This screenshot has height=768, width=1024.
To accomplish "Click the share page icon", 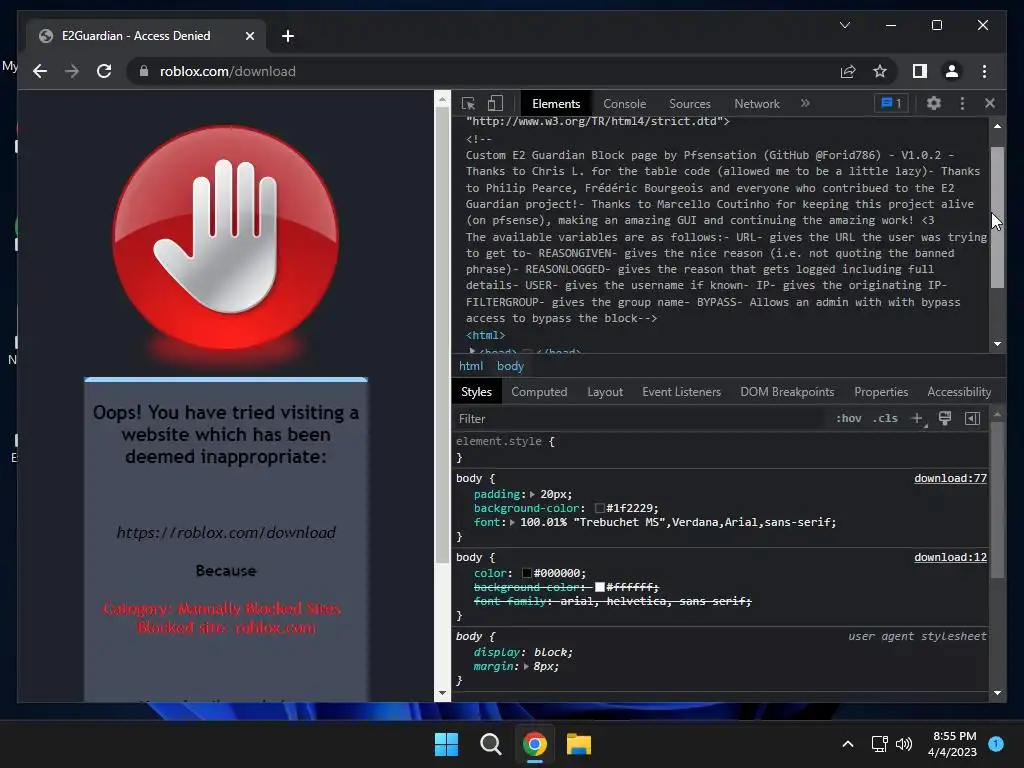I will point(848,71).
